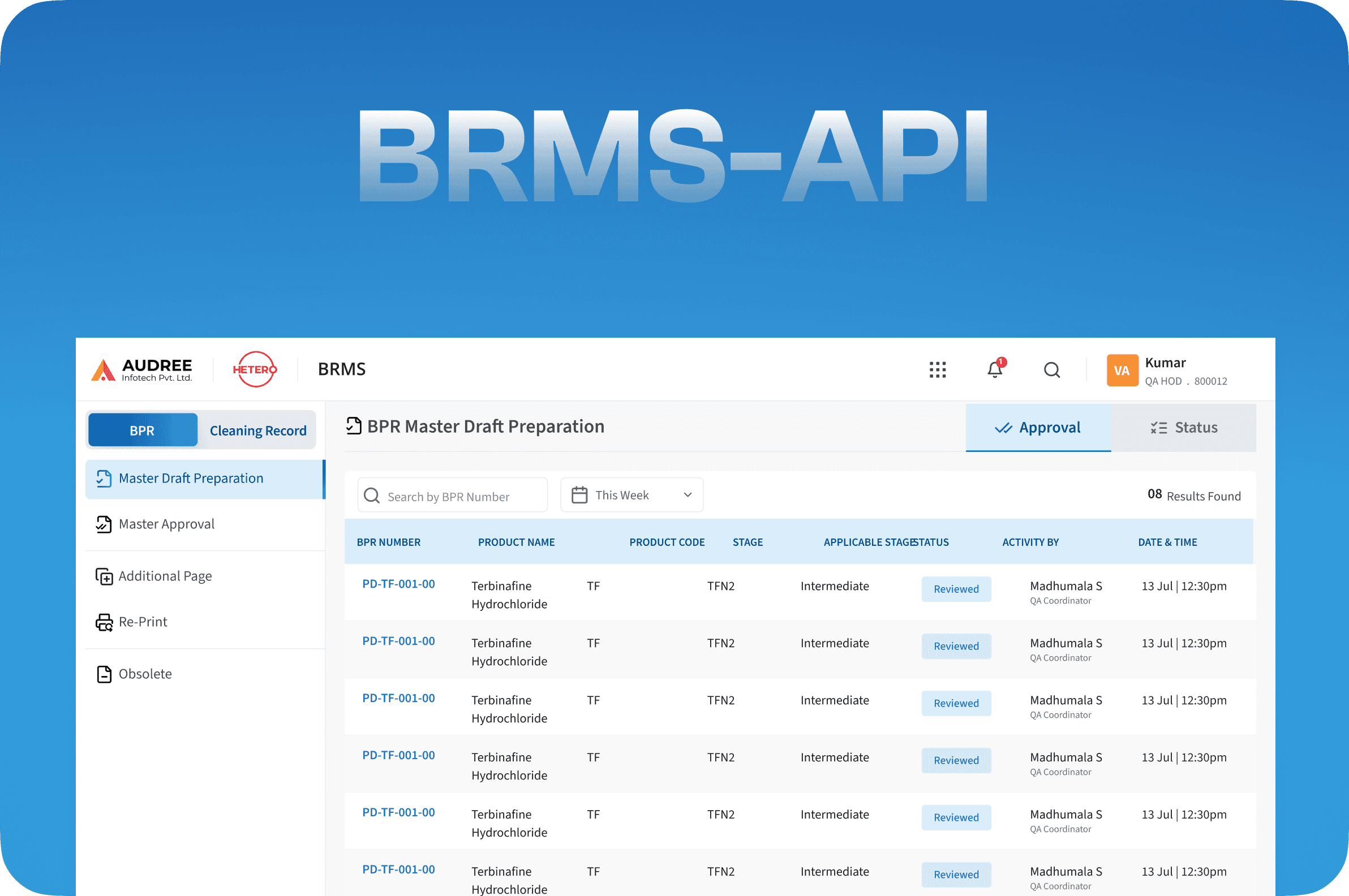Select Obsolete in the sidebar
Screen dimensions: 1349x896
coord(145,674)
